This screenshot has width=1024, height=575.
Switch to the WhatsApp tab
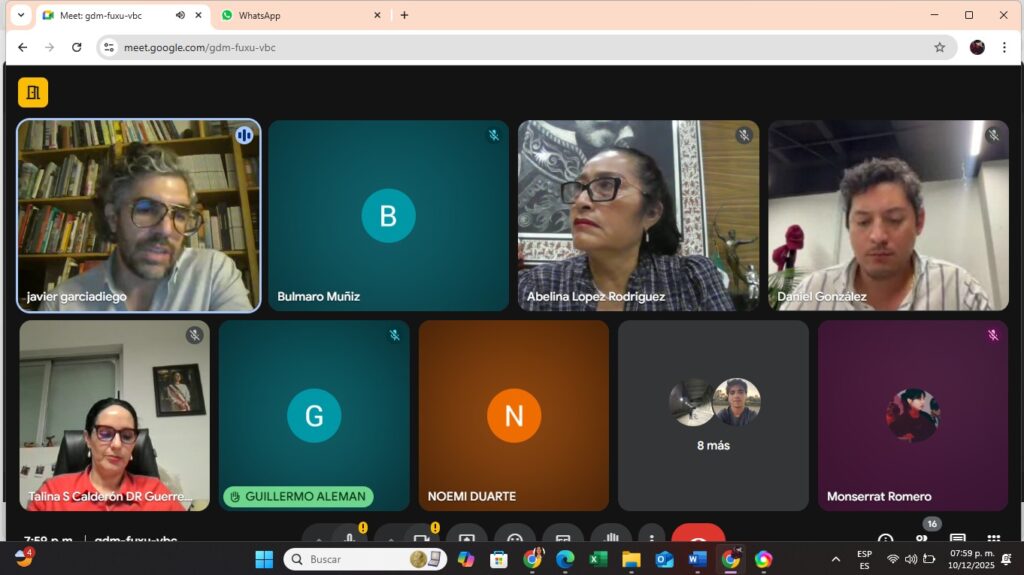click(290, 15)
